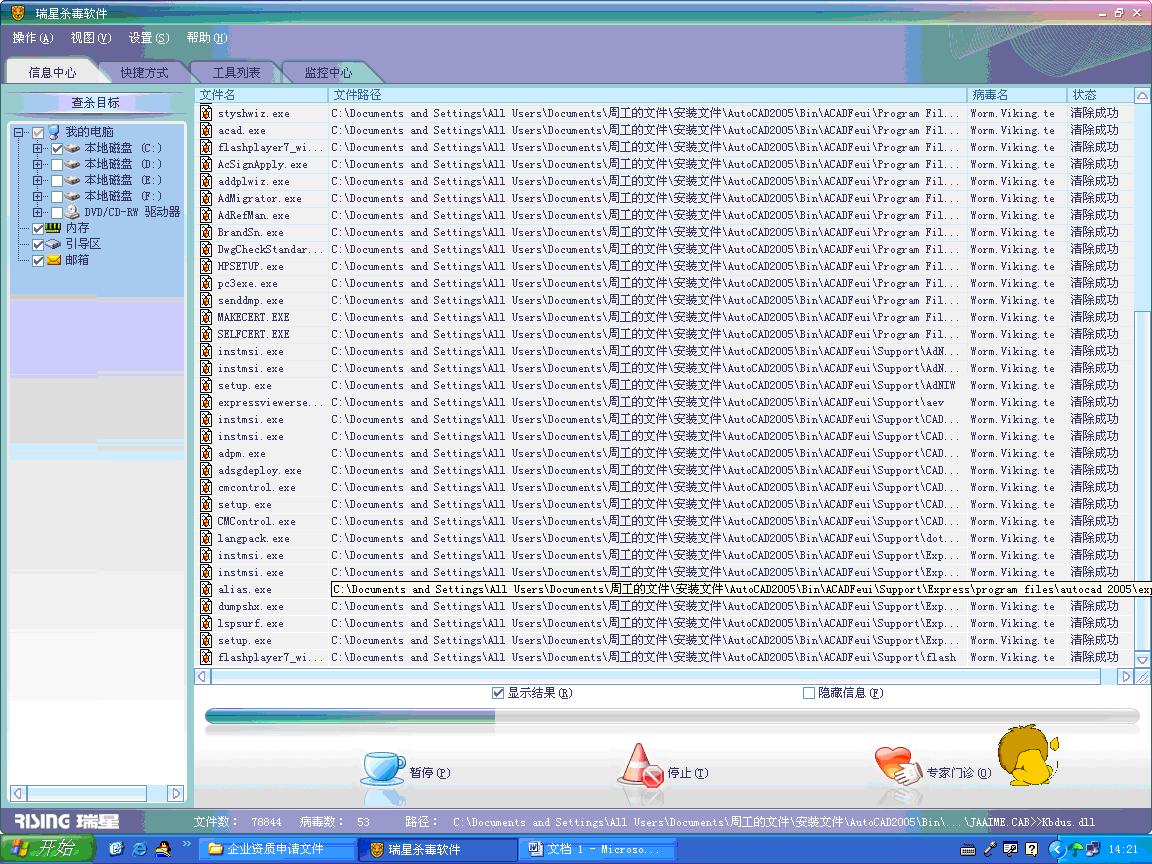Click virus file icon for acad.exe
This screenshot has width=1152, height=864.
pos(206,130)
